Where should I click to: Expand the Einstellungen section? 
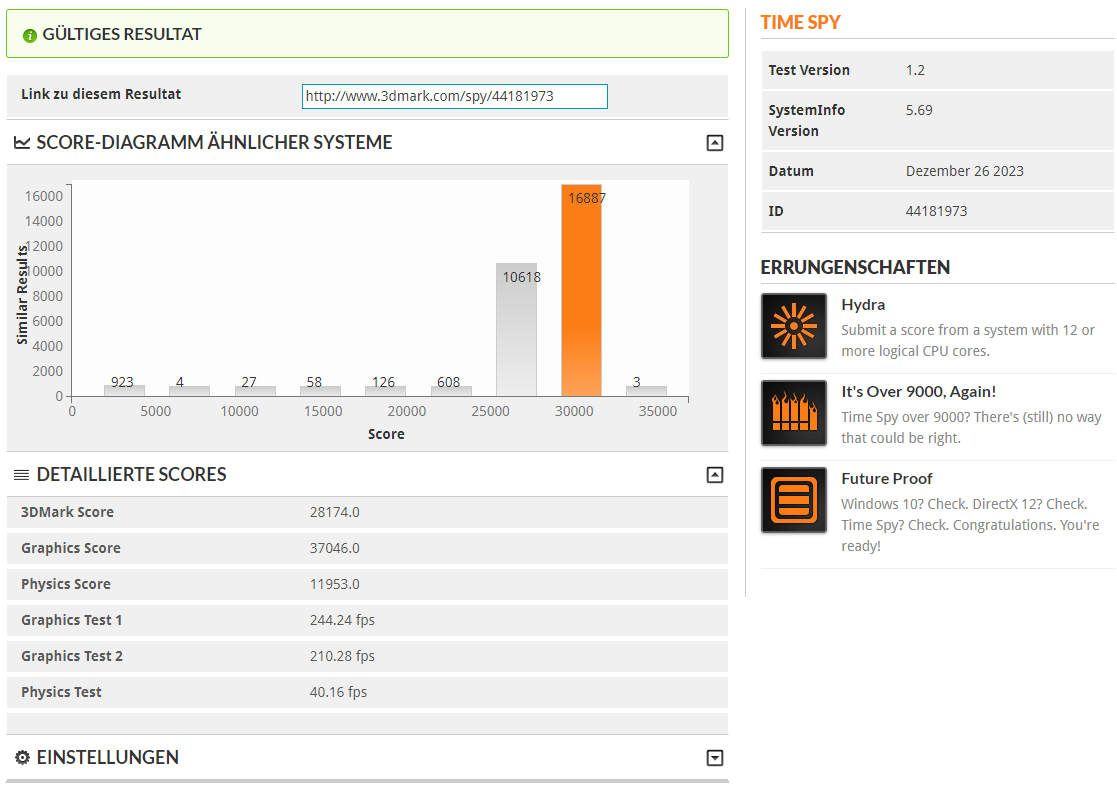(x=715, y=758)
